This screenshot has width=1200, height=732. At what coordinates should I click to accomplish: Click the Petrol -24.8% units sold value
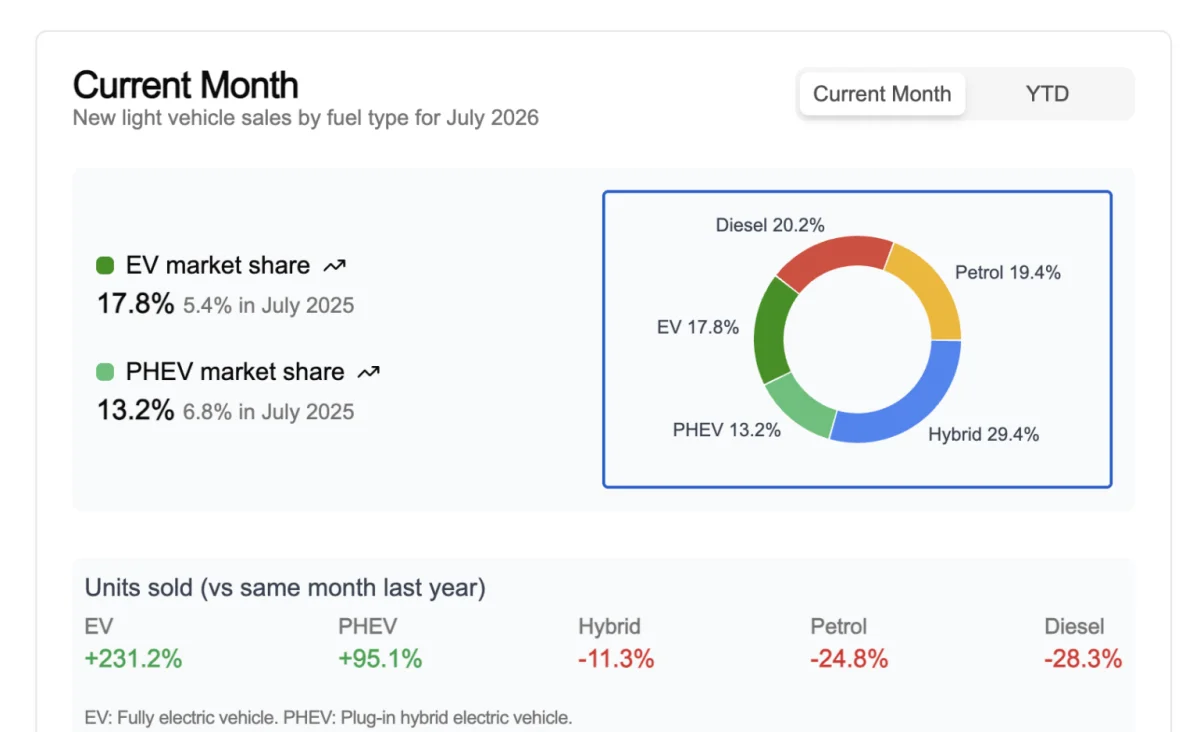pyautogui.click(x=849, y=659)
